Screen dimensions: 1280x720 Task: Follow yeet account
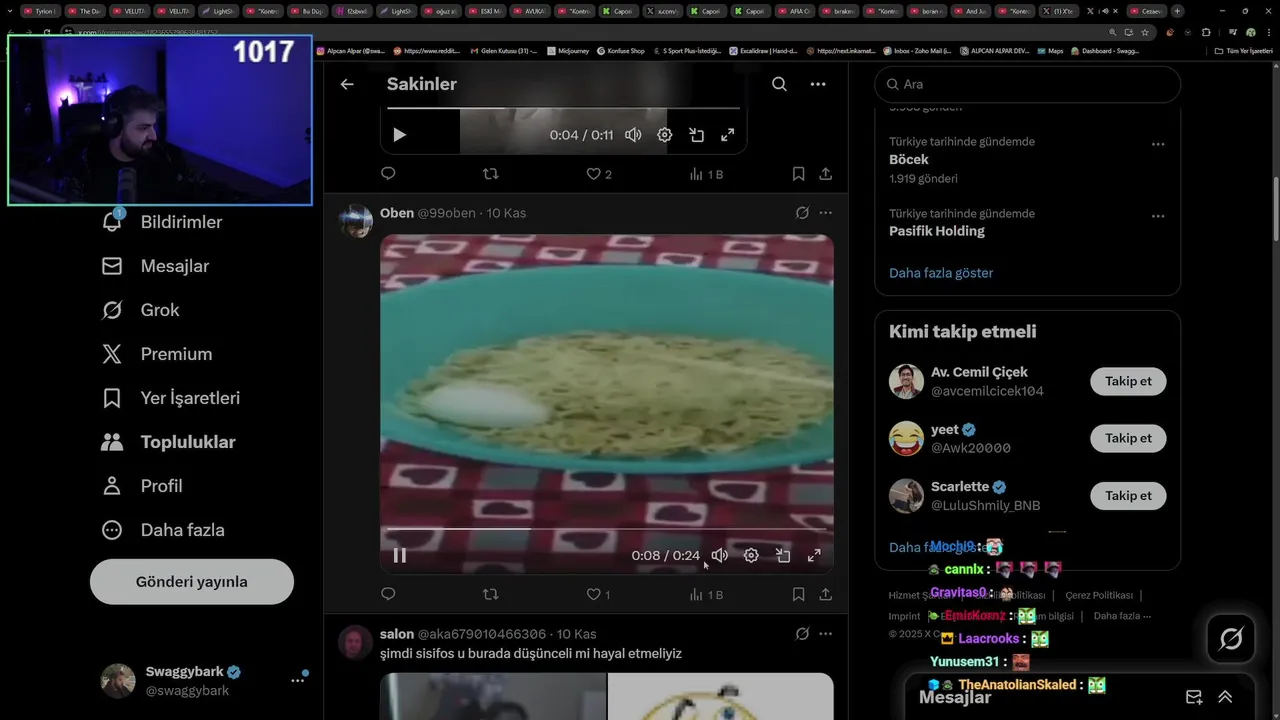pos(1128,438)
